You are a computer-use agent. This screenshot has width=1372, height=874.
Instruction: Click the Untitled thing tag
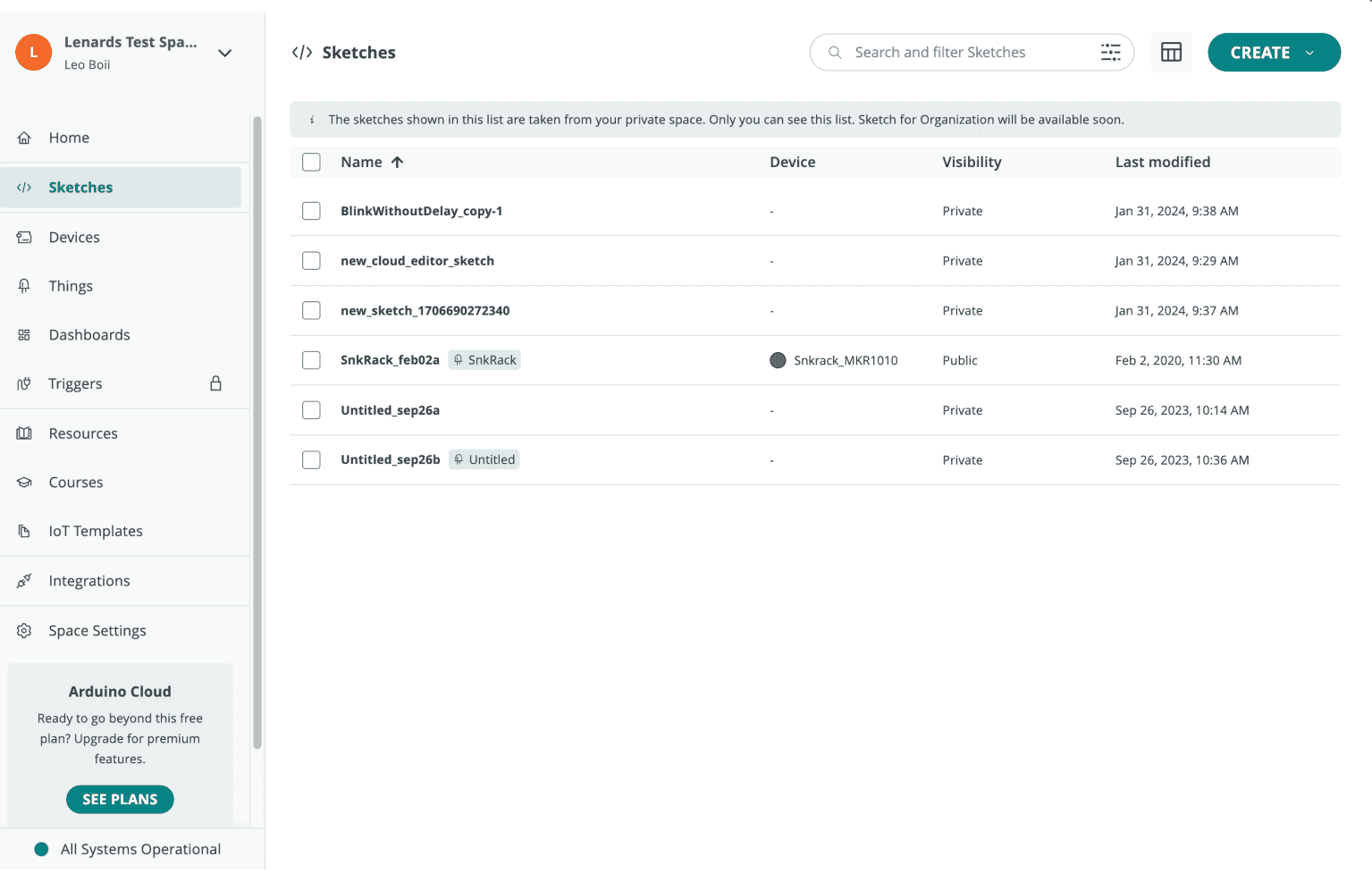(484, 459)
